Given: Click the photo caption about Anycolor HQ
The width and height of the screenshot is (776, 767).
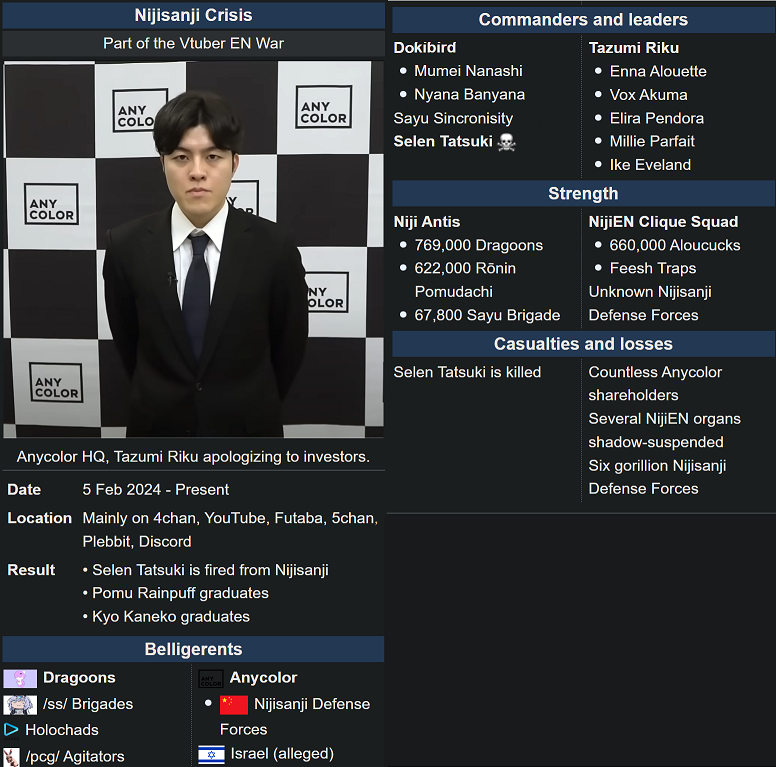Looking at the screenshot, I should coord(194,457).
